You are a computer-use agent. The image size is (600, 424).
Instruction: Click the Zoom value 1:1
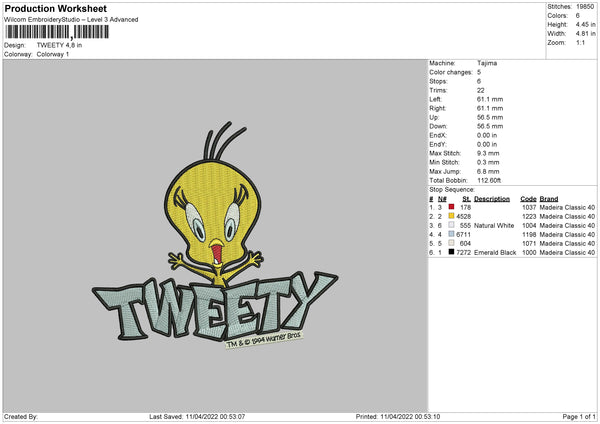[x=580, y=43]
